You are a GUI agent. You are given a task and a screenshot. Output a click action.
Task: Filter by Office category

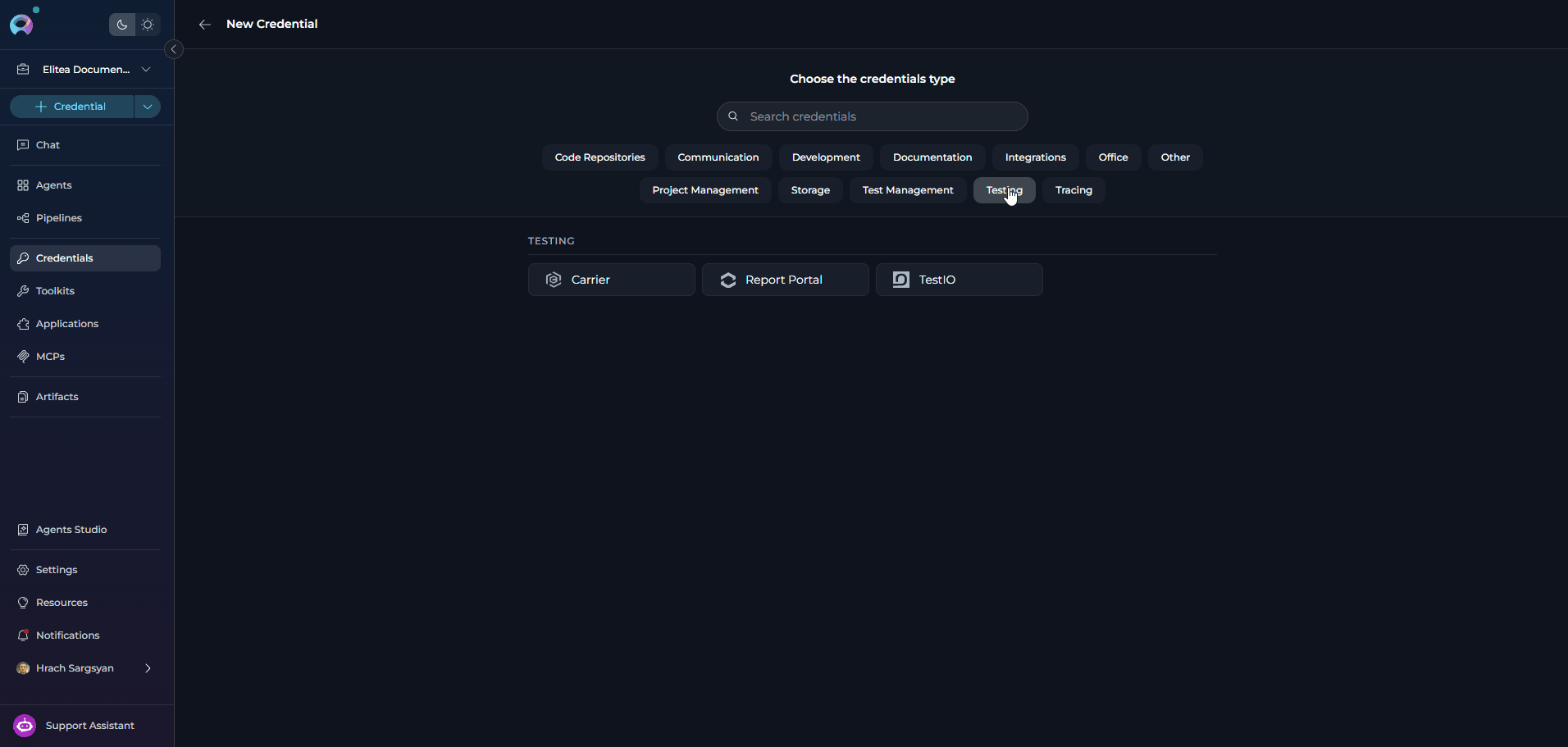[1114, 157]
